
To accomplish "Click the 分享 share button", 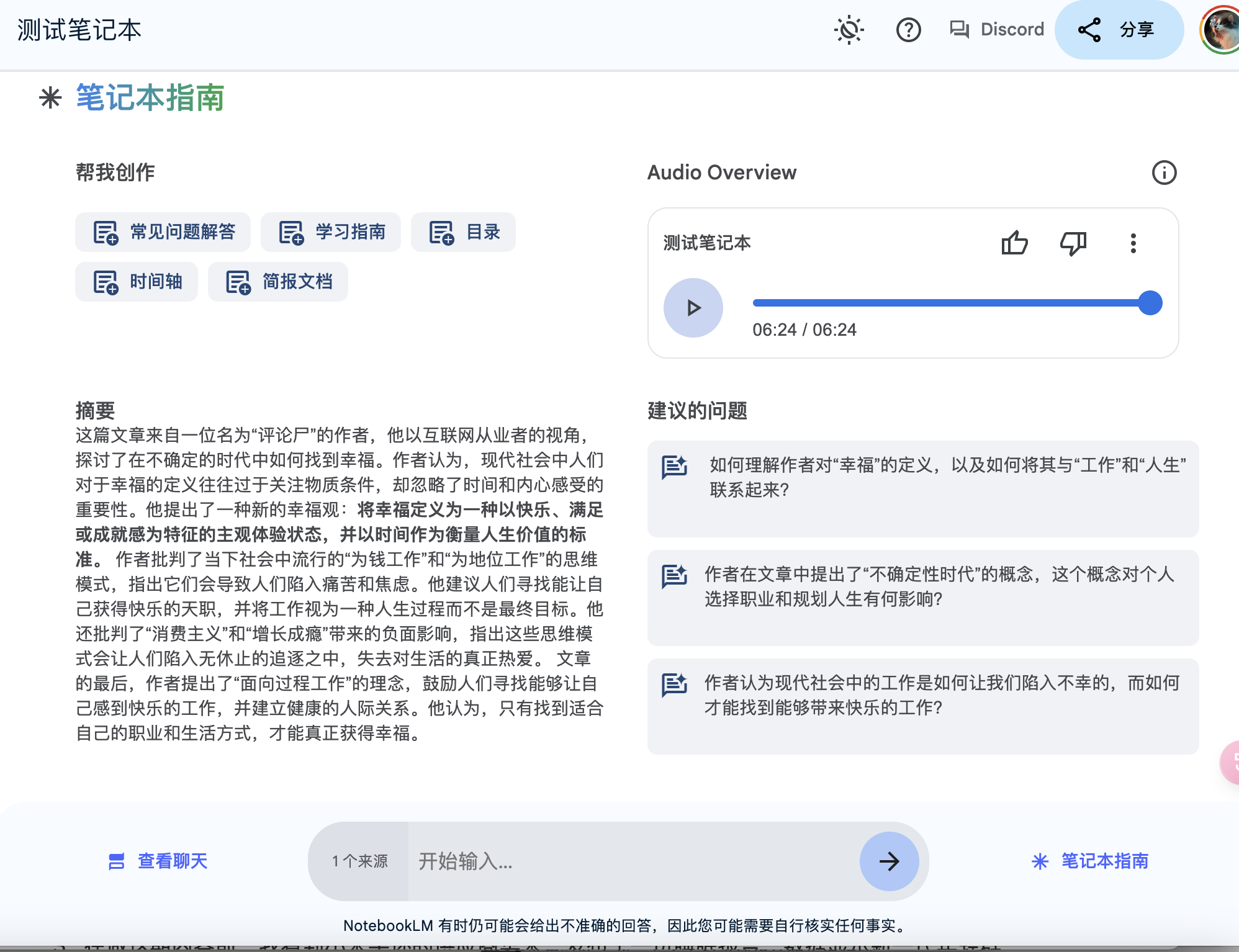I will (x=1119, y=30).
